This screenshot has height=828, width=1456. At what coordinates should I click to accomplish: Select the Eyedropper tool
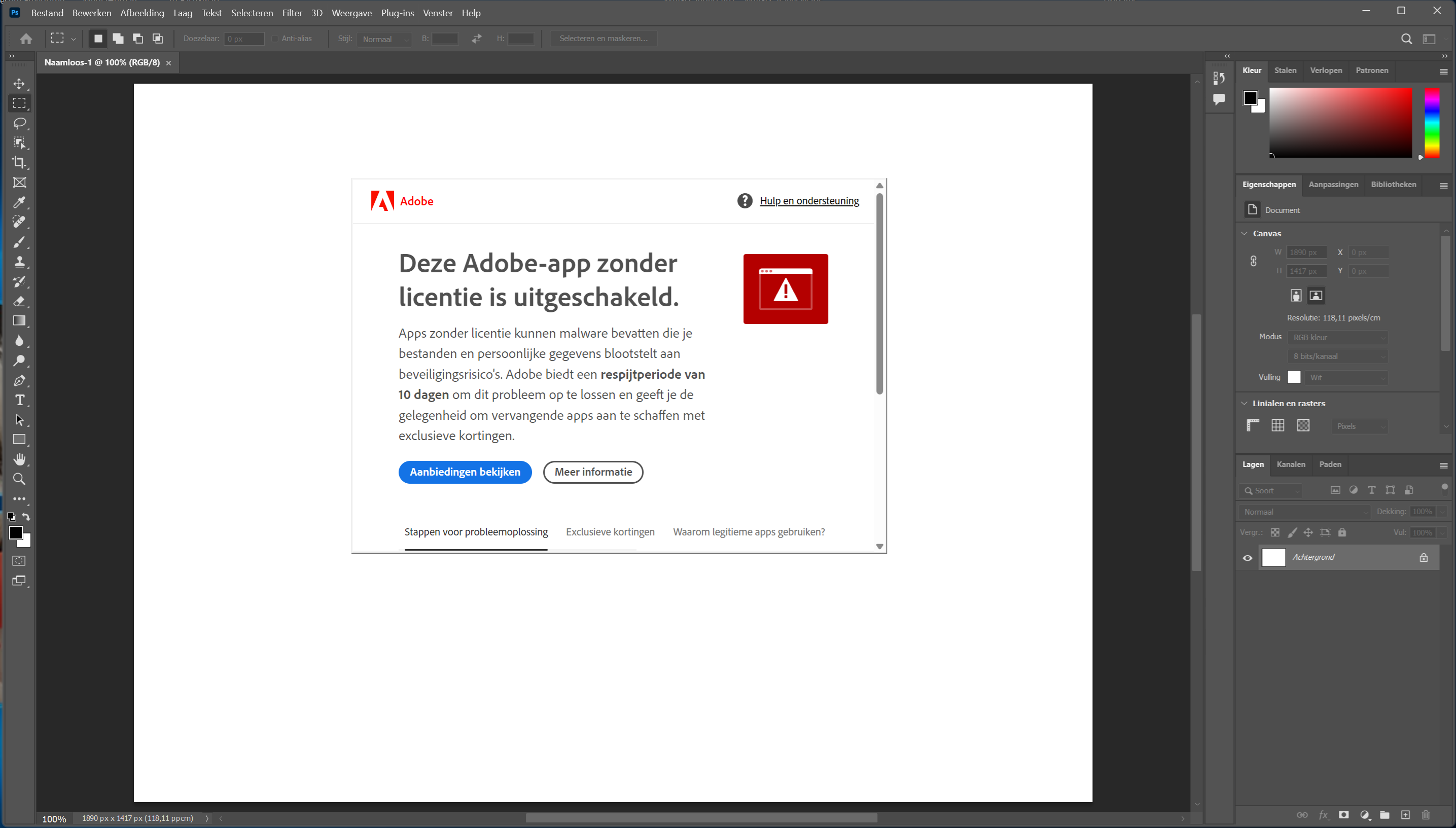19,202
